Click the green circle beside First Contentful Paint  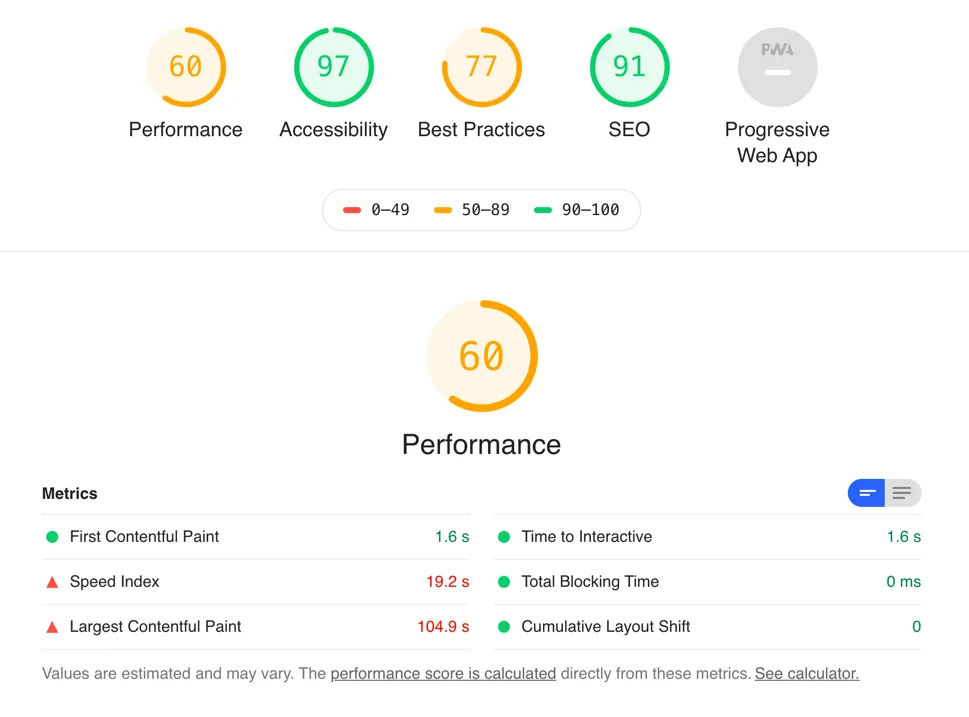click(x=52, y=537)
